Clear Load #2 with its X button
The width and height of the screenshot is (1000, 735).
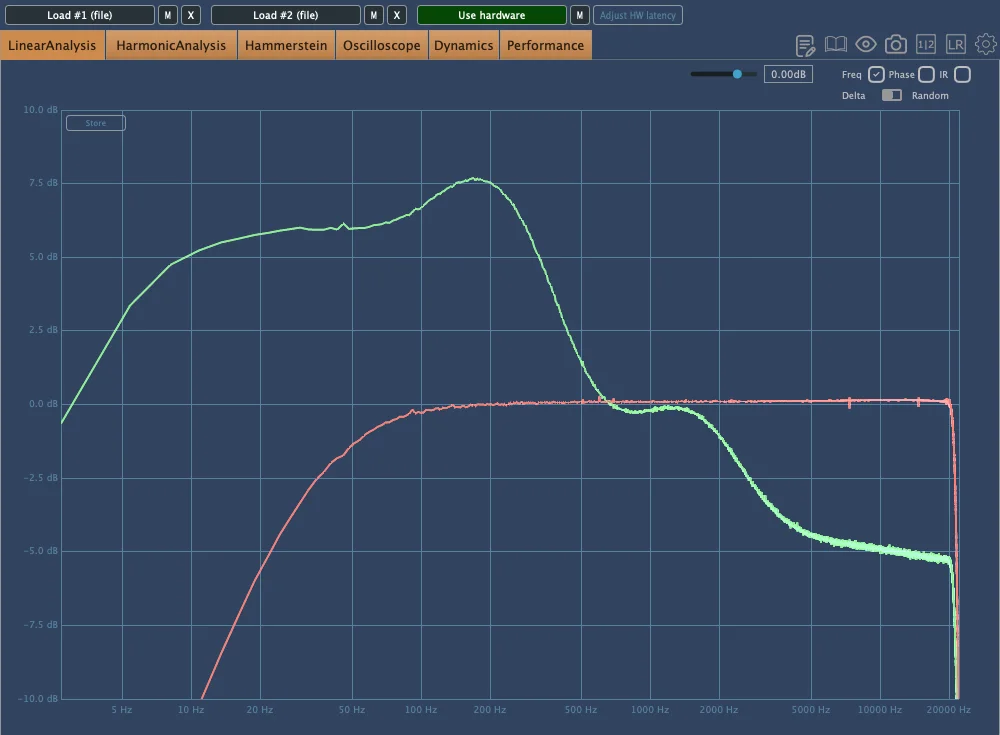click(397, 15)
